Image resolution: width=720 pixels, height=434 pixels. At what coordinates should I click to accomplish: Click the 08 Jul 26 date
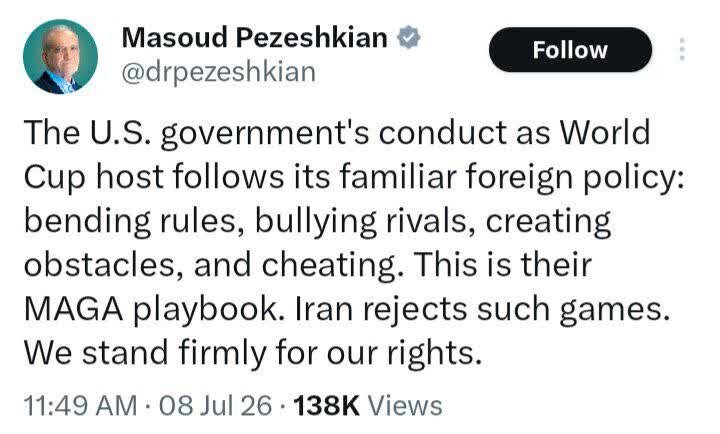tap(215, 406)
